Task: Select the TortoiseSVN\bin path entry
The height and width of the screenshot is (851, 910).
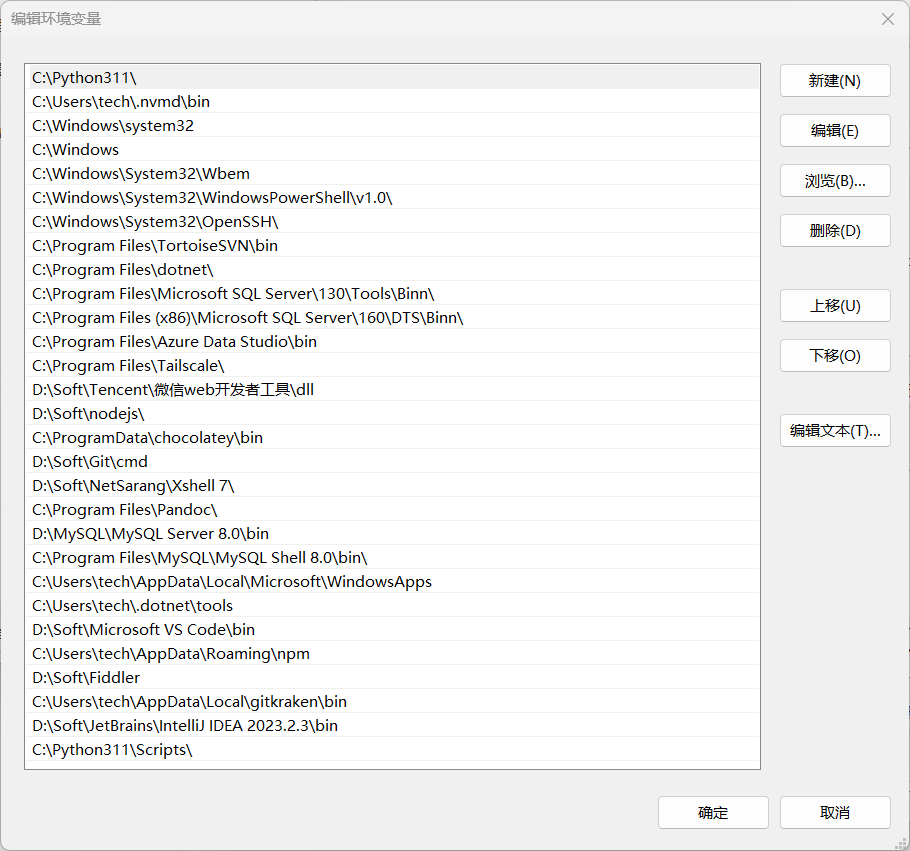Action: pos(392,245)
